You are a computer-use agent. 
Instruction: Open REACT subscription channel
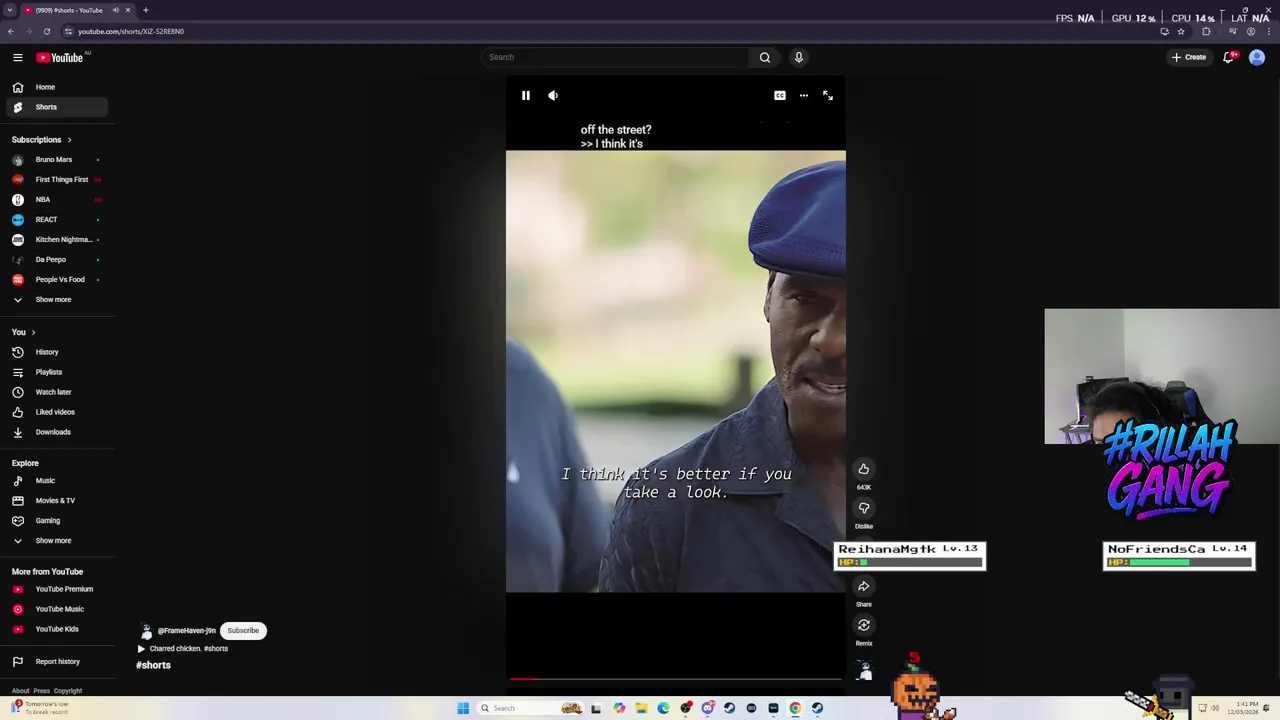(58, 220)
